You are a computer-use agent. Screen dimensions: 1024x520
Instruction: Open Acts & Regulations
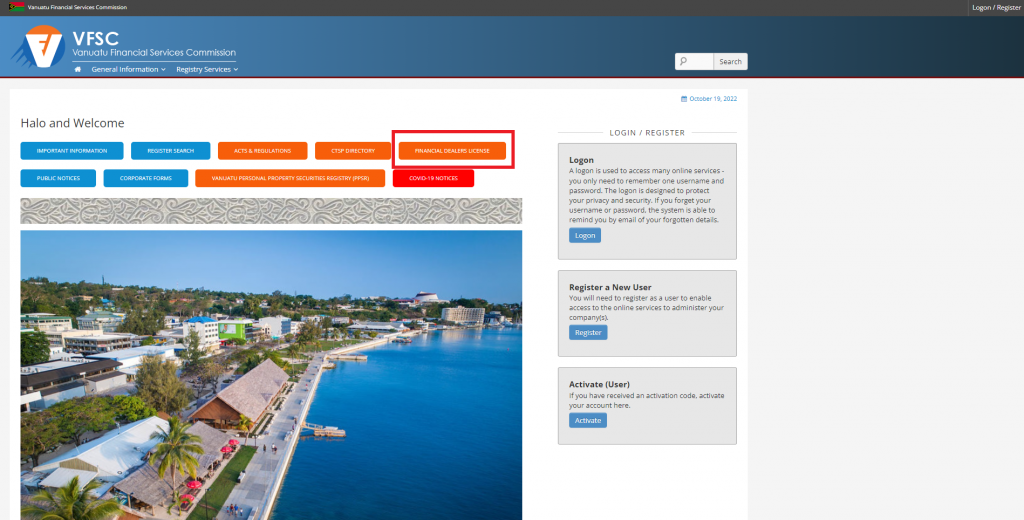[262, 151]
